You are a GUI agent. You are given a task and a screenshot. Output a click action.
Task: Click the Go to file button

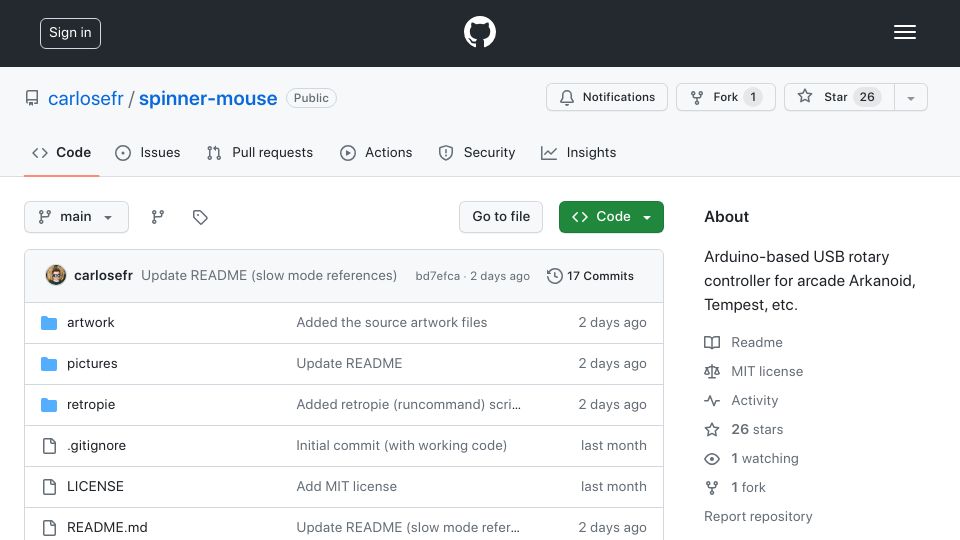point(501,217)
